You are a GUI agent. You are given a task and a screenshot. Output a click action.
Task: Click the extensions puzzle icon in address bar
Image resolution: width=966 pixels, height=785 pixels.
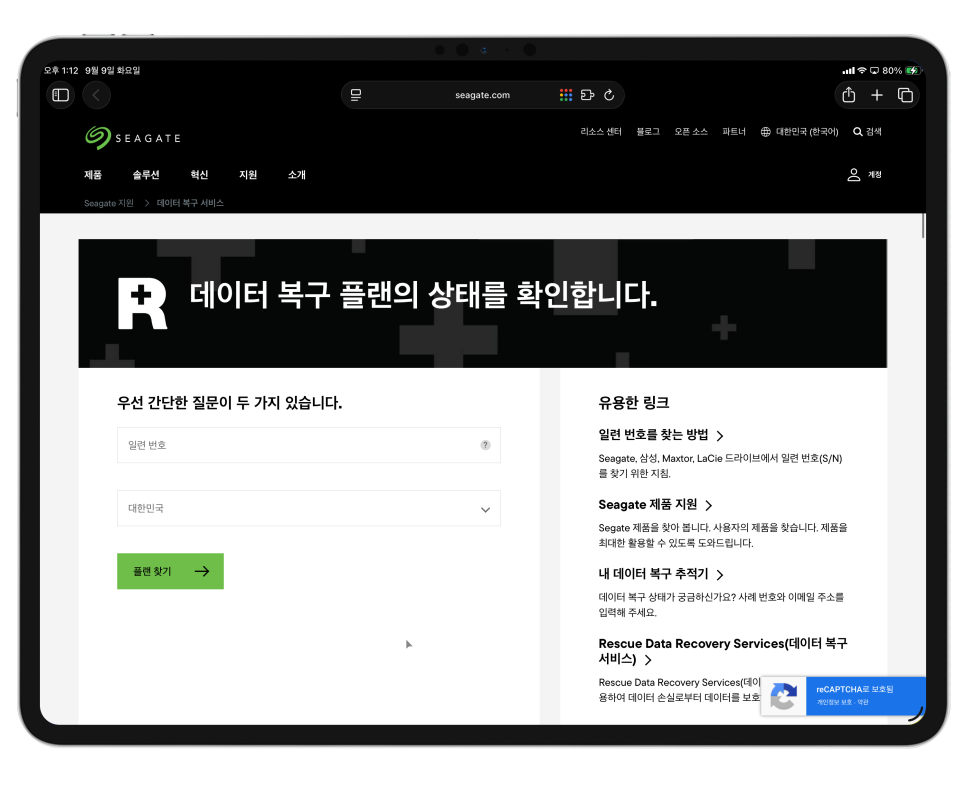tap(587, 95)
